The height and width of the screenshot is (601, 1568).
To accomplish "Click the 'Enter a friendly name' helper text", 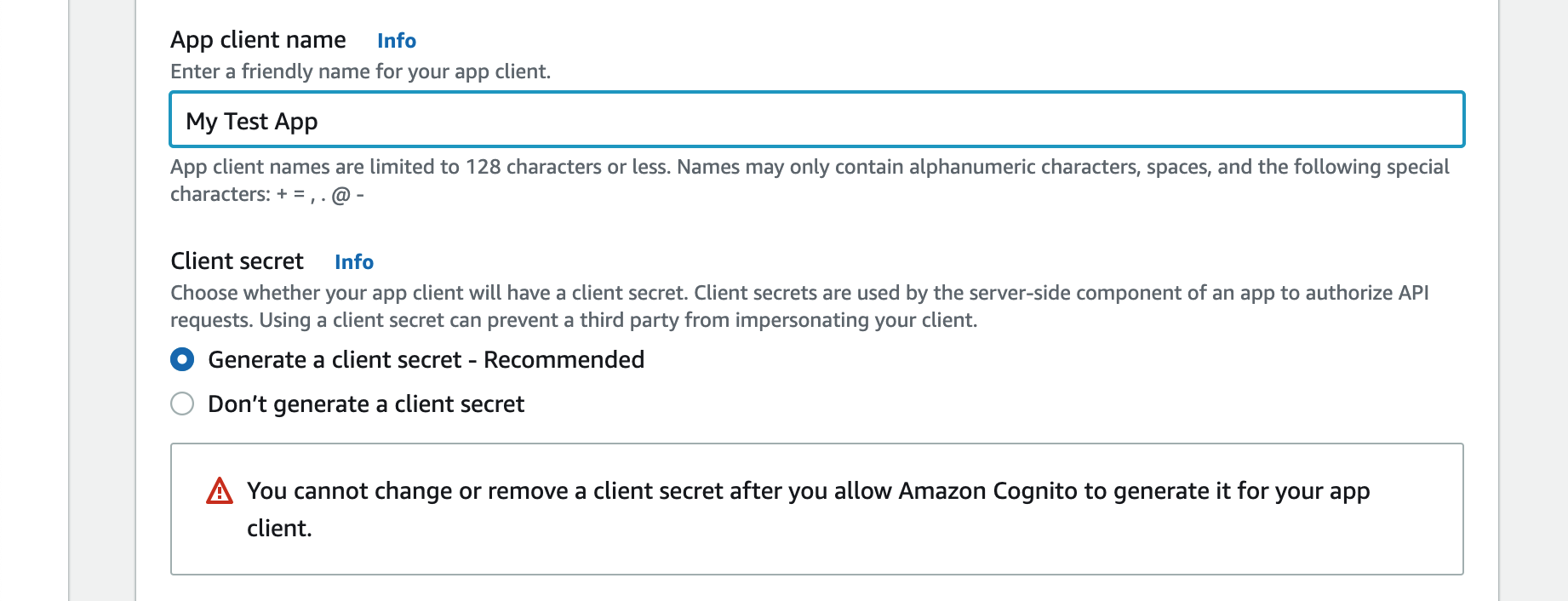I will click(360, 72).
